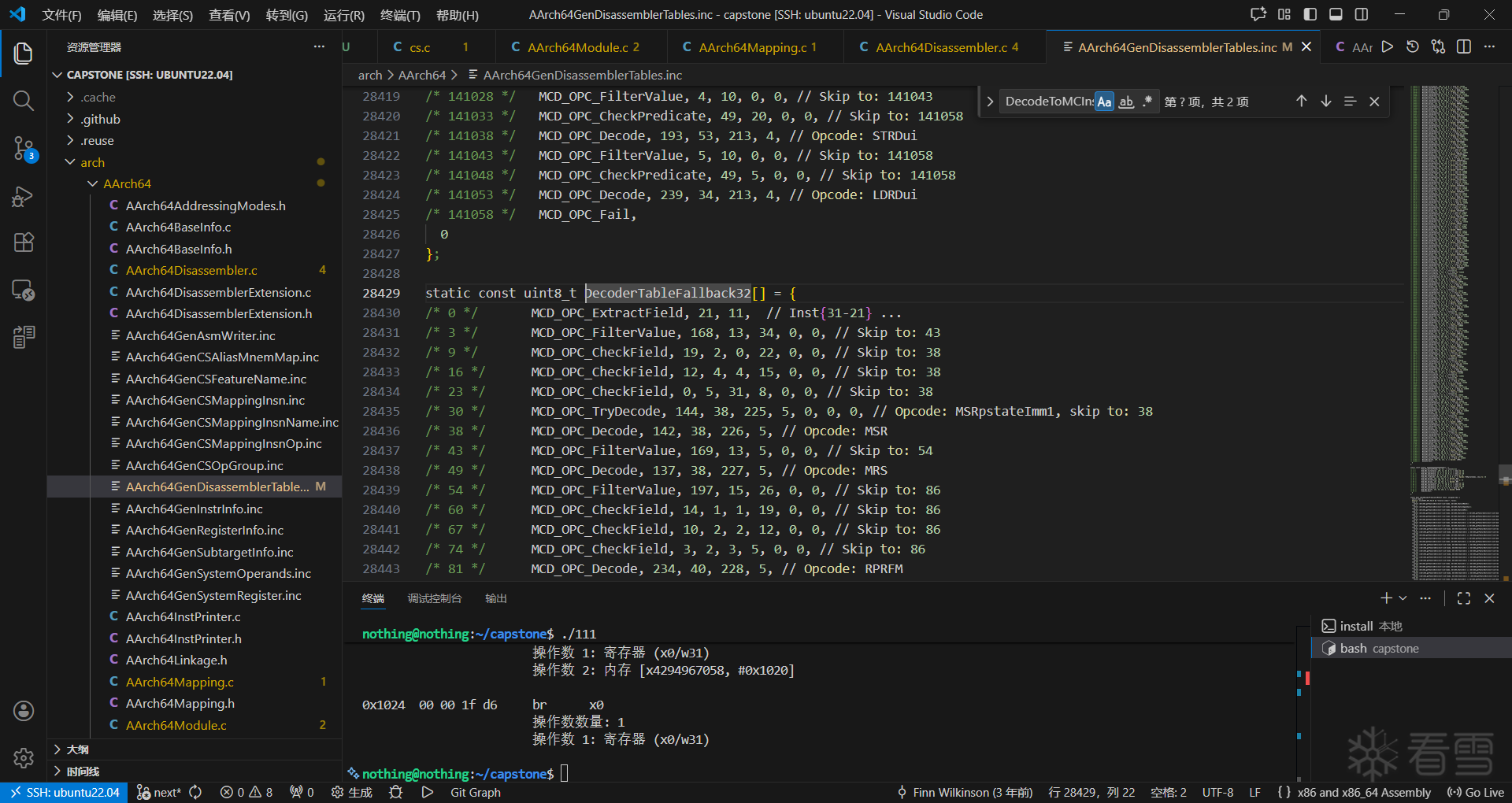The height and width of the screenshot is (803, 1512).
Task: Open the 编辑(E) menu
Action: 117,15
